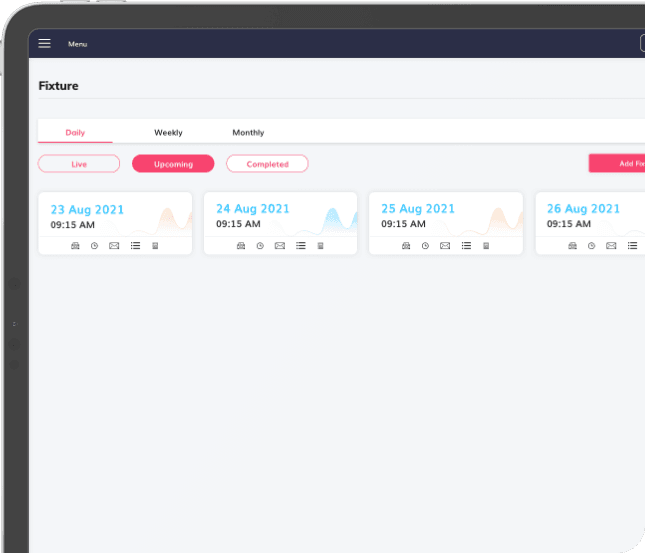This screenshot has height=553, width=645.
Task: Click car icon on 25 Aug 2021 card
Action: tap(406, 245)
